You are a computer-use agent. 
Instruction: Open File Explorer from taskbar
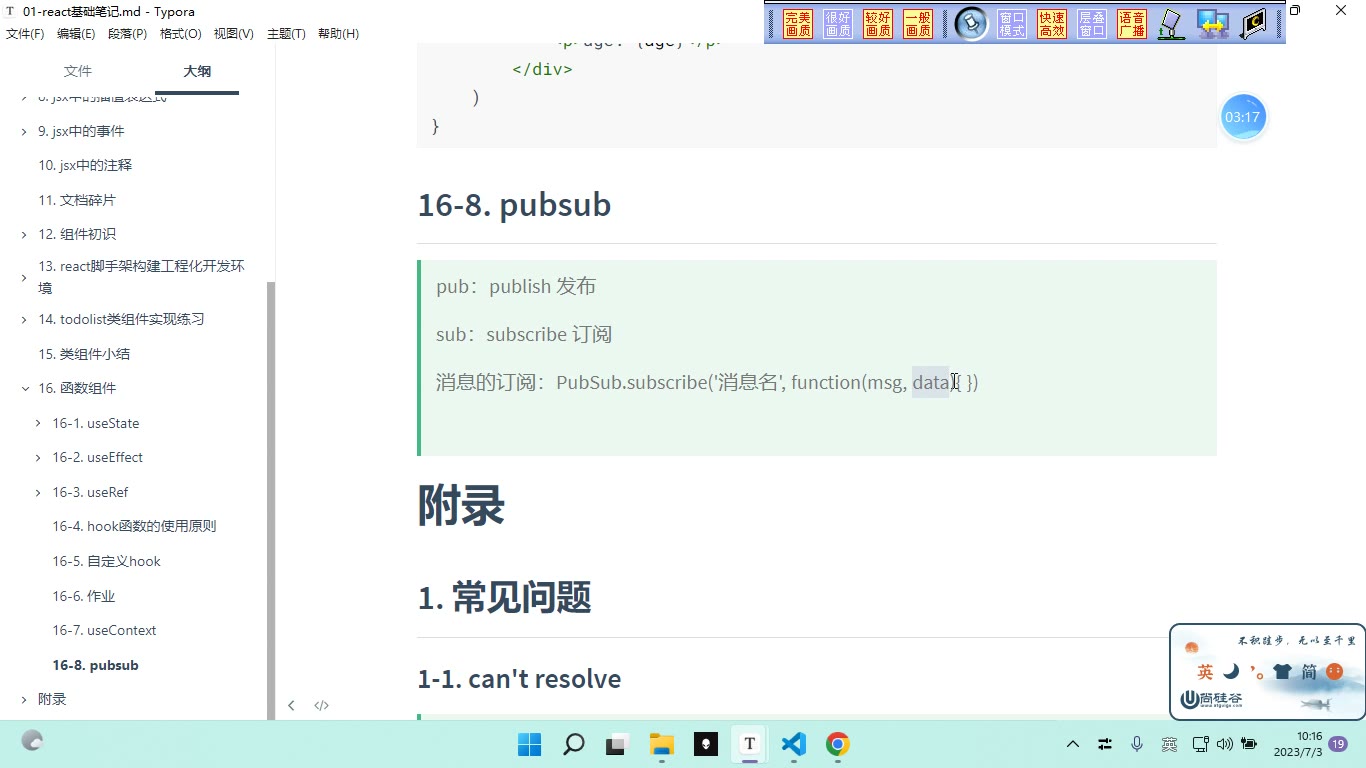(662, 744)
